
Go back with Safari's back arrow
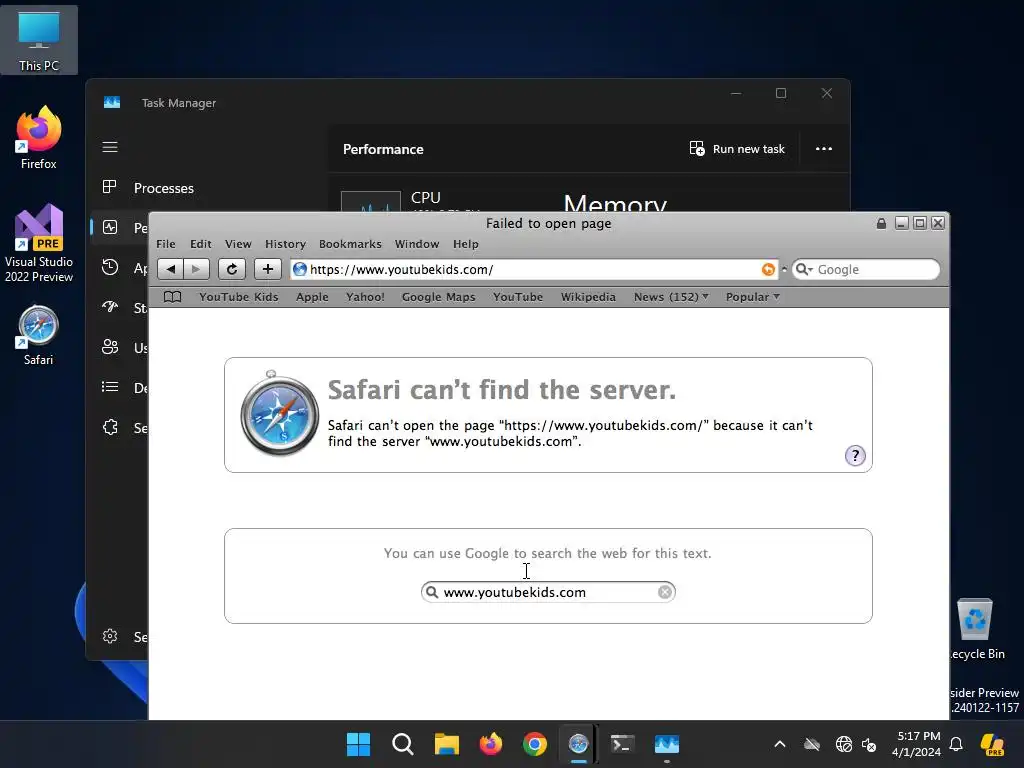(x=170, y=269)
